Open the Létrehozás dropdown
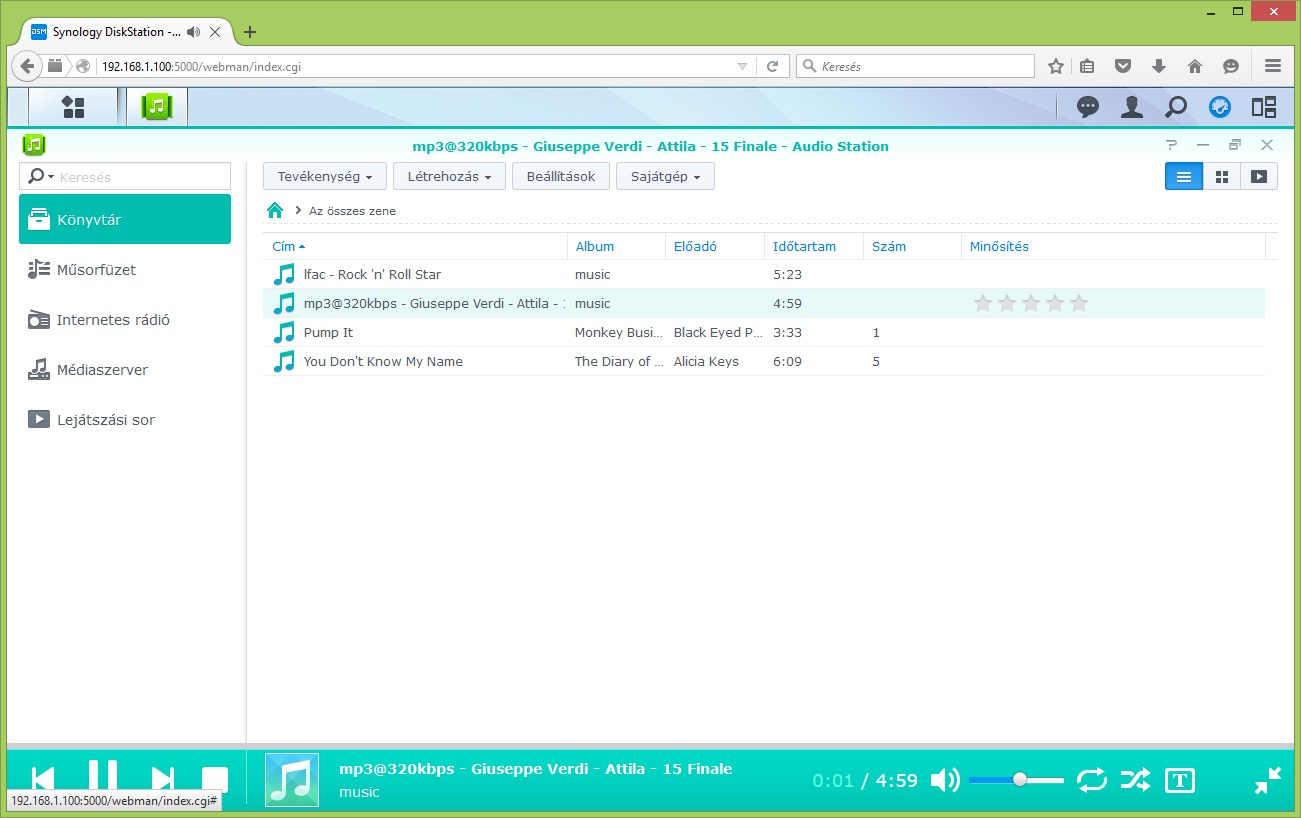 [449, 176]
